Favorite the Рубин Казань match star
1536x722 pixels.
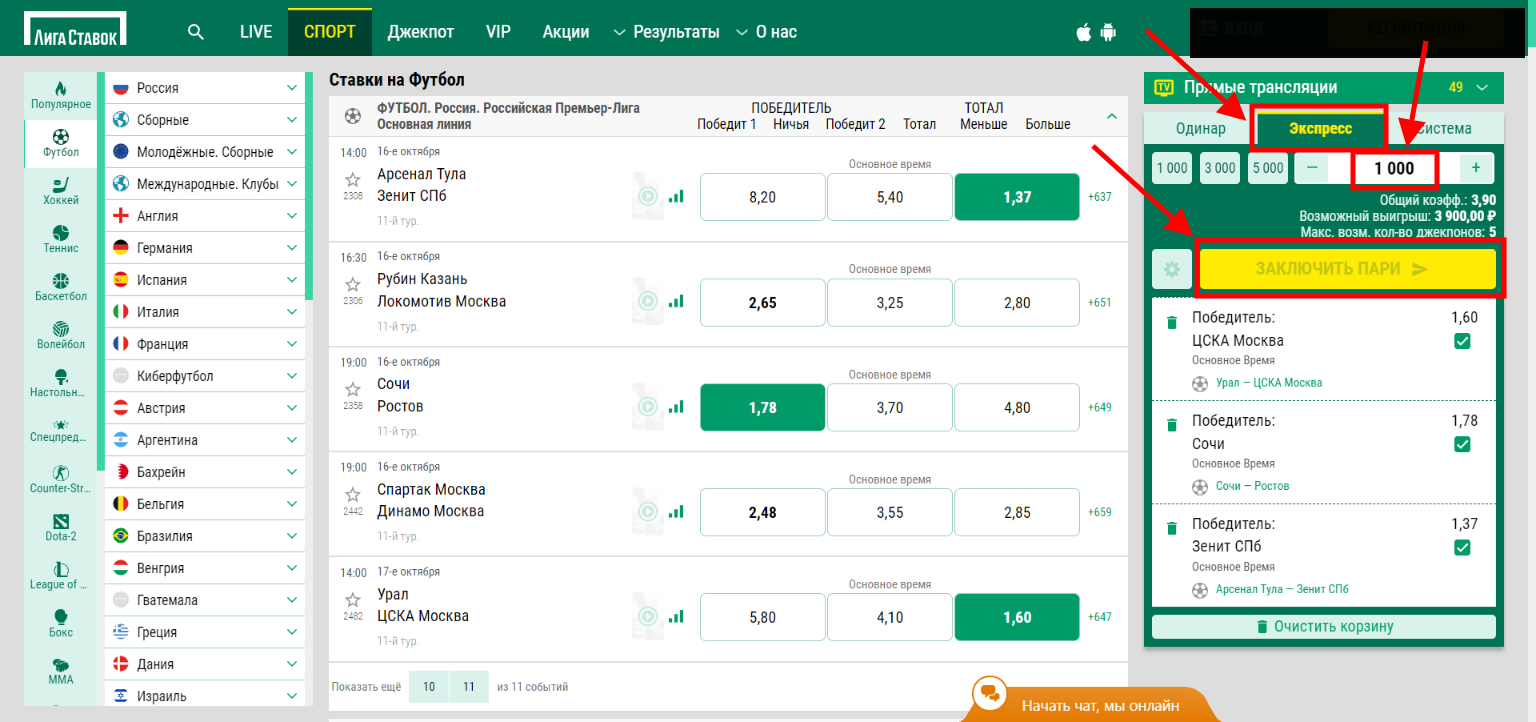(352, 284)
